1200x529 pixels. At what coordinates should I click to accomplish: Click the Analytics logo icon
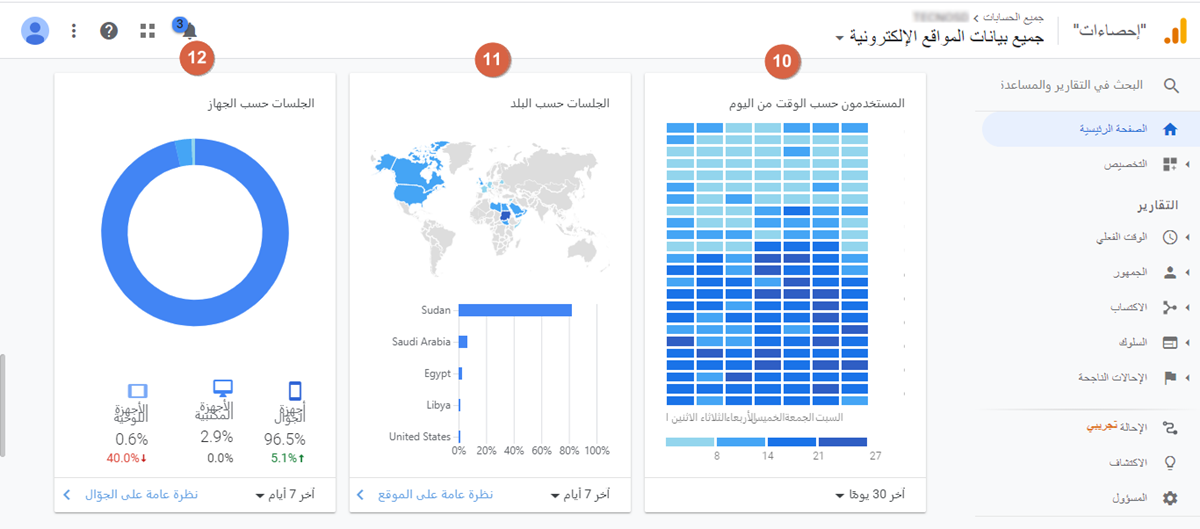pyautogui.click(x=1174, y=32)
